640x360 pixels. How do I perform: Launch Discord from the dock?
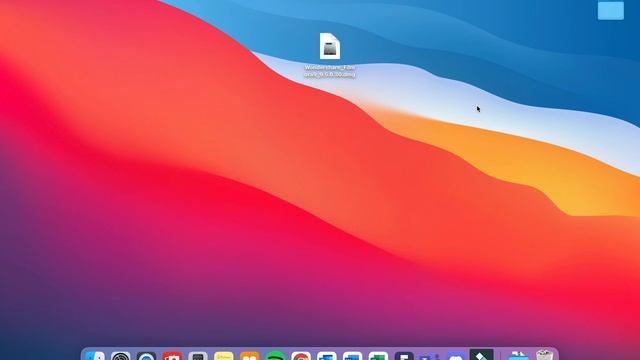456,356
